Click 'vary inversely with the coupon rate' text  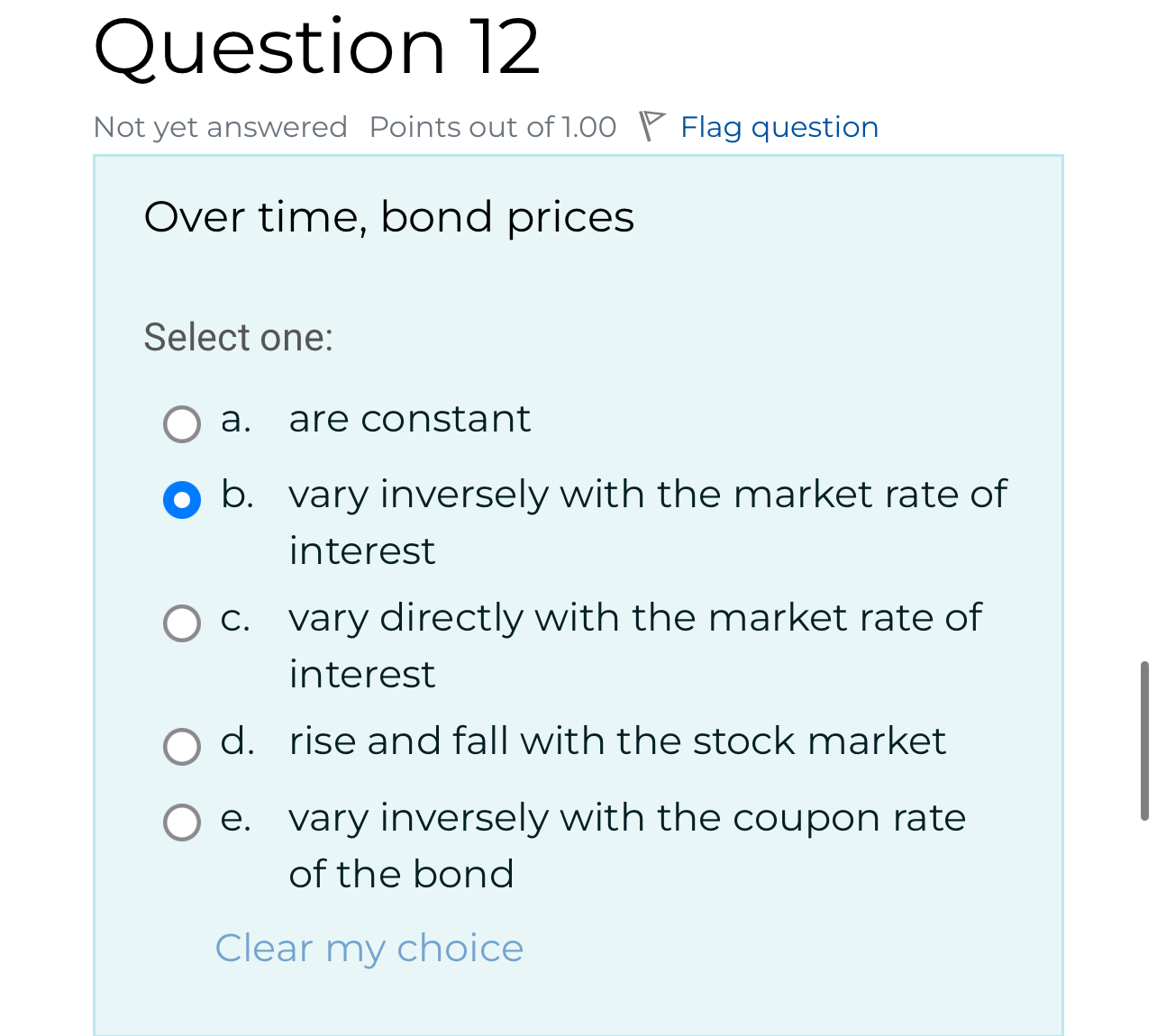(x=627, y=845)
